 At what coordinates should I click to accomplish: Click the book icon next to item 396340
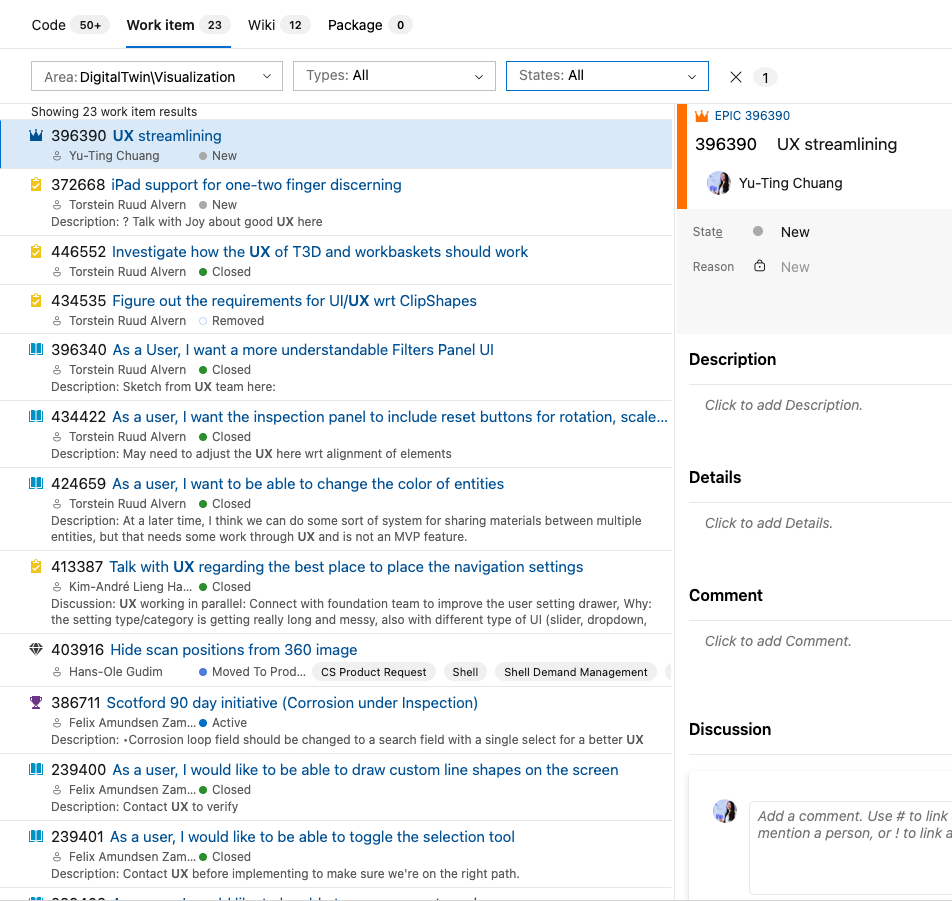[x=37, y=350]
